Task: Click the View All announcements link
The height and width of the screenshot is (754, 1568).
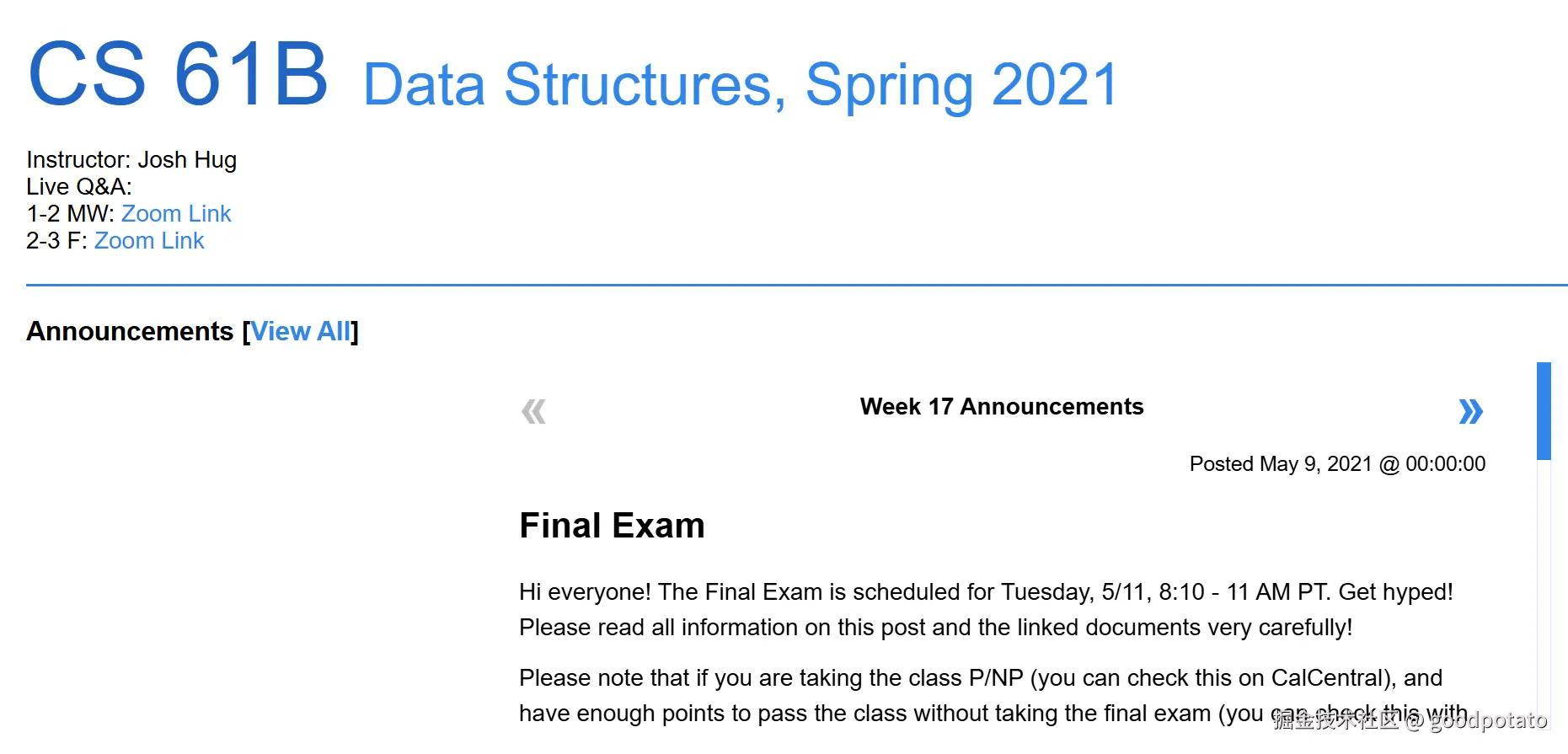Action: point(300,332)
